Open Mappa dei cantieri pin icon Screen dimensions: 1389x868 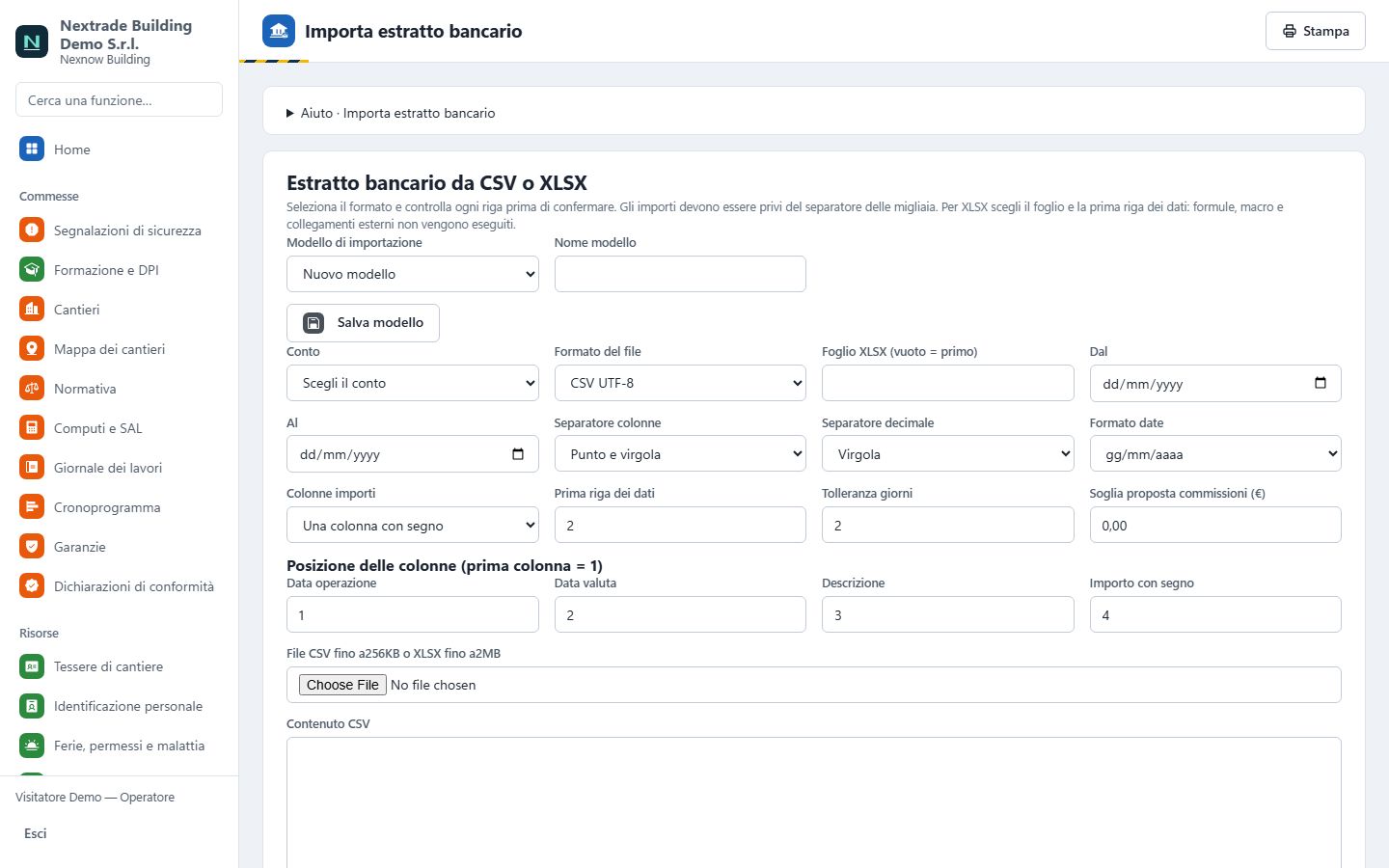pyautogui.click(x=32, y=348)
